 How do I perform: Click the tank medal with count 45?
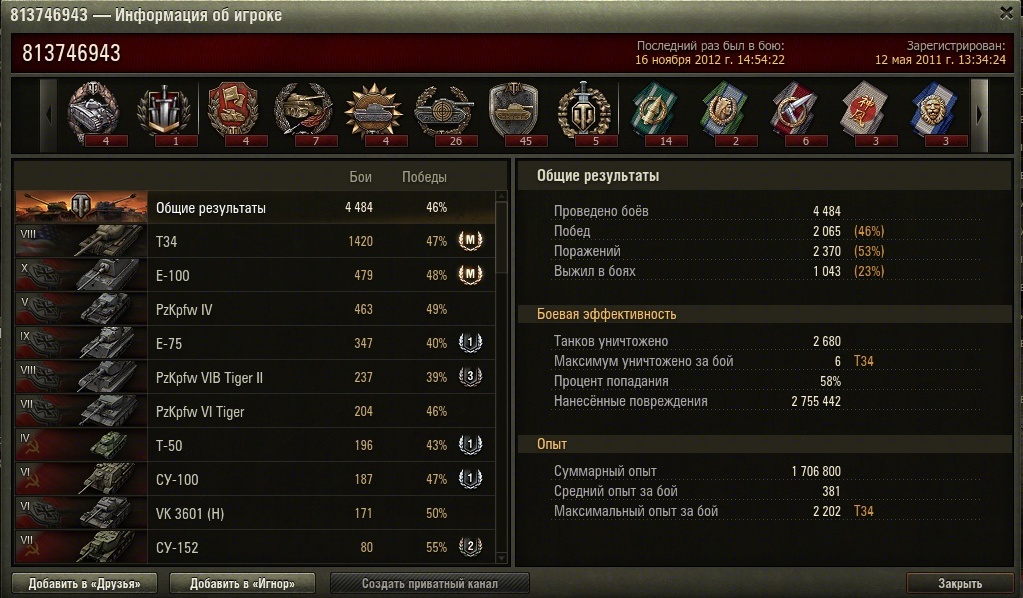[x=514, y=111]
